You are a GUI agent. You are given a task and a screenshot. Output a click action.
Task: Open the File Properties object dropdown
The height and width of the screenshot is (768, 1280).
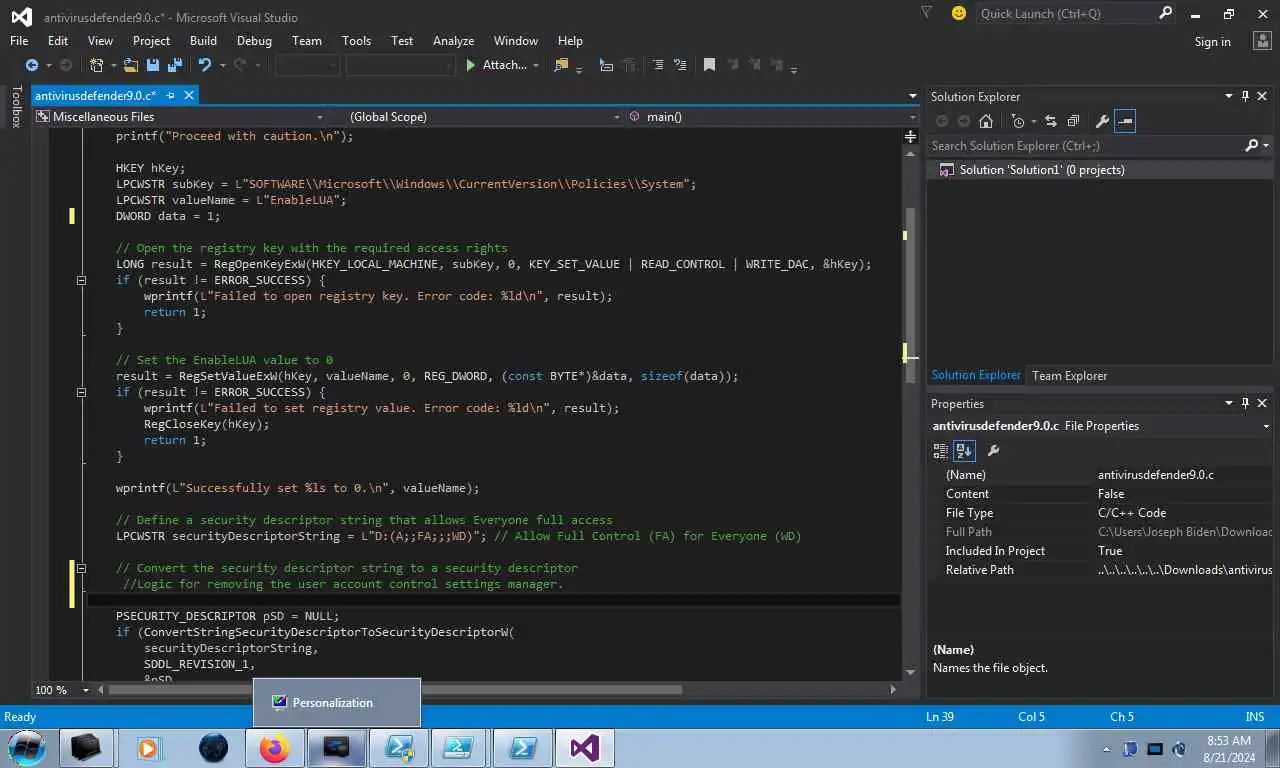(1266, 426)
